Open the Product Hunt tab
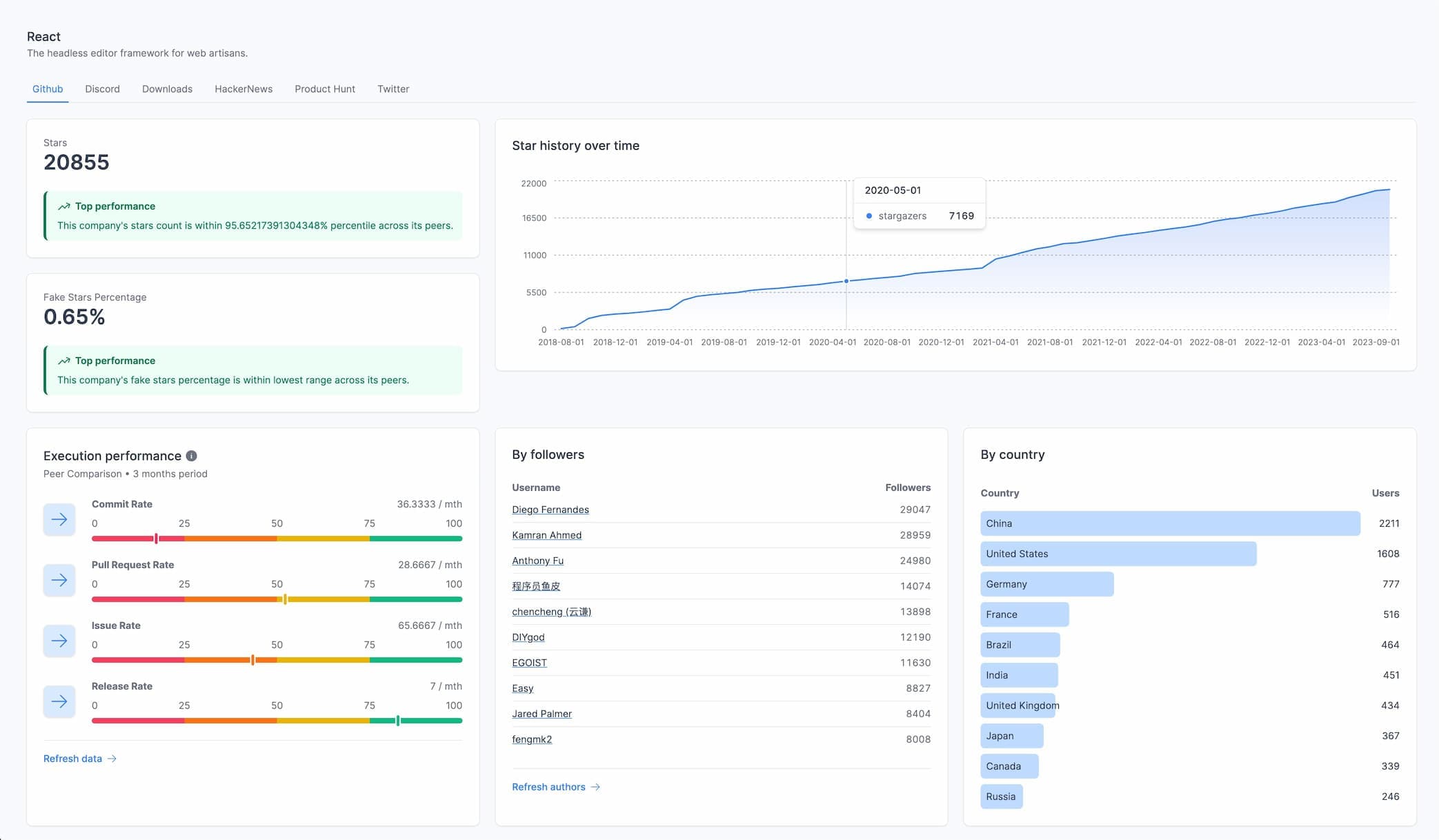 pyautogui.click(x=325, y=89)
